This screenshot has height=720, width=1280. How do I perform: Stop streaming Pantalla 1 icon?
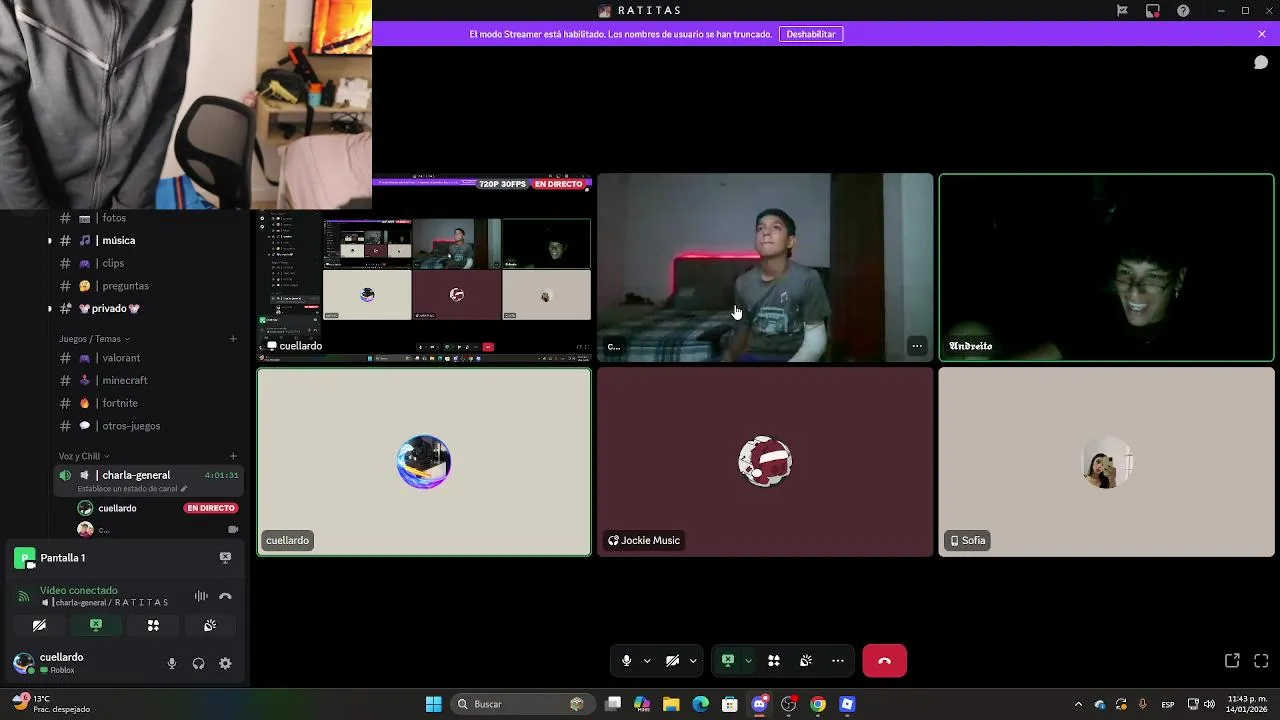click(225, 558)
